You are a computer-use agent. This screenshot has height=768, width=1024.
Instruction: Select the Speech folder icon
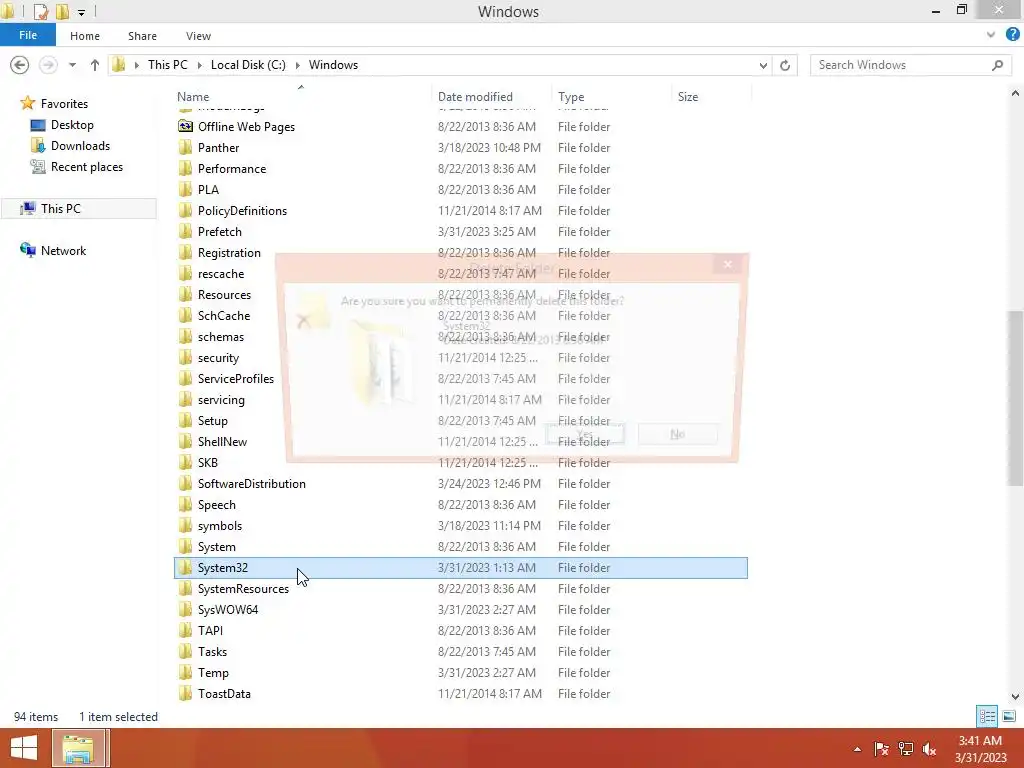point(185,504)
